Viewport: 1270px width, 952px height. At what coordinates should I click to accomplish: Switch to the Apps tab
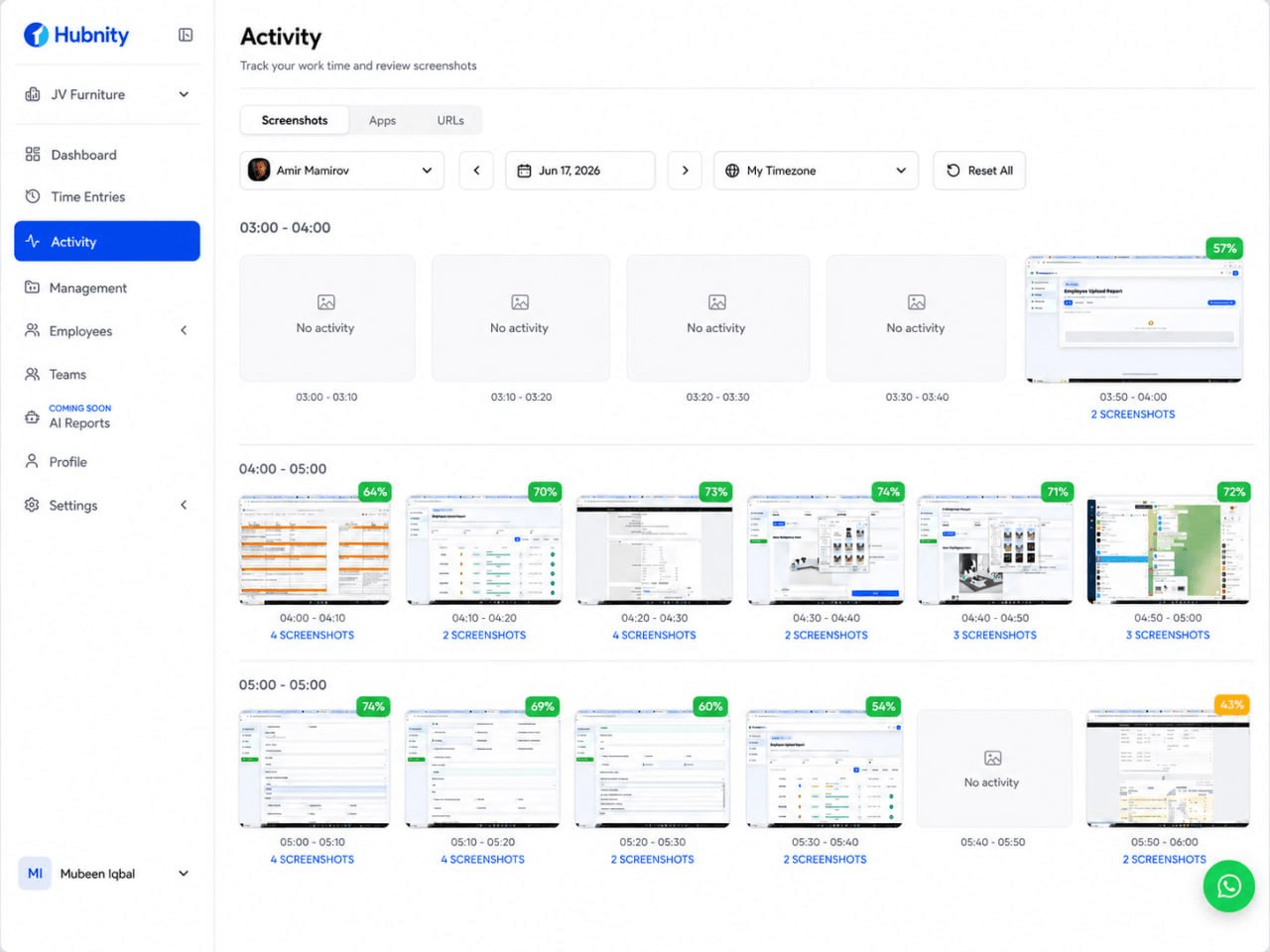pyautogui.click(x=382, y=120)
